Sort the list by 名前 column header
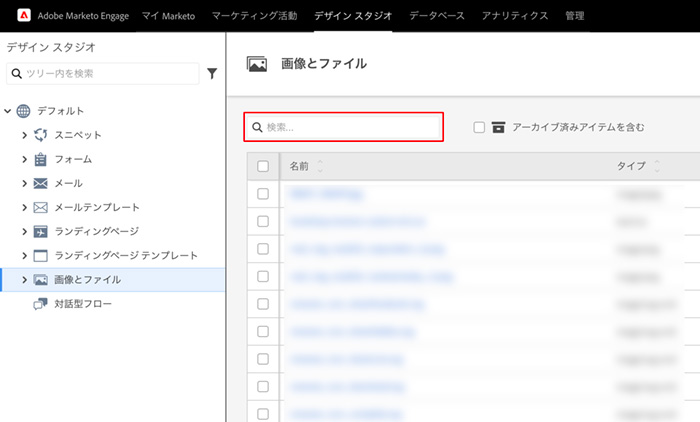 click(300, 166)
